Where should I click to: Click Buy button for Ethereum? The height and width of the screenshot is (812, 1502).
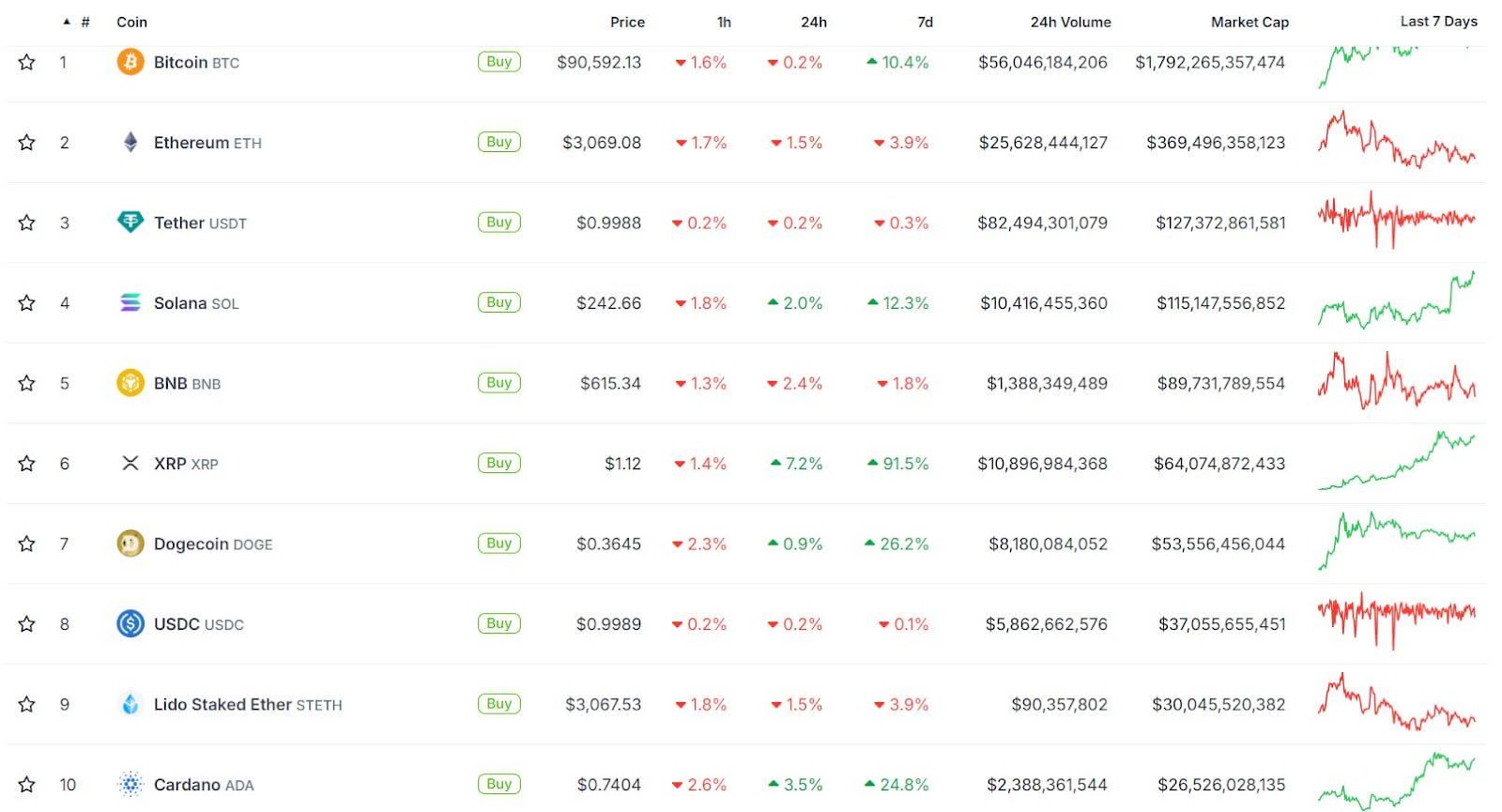pos(499,142)
